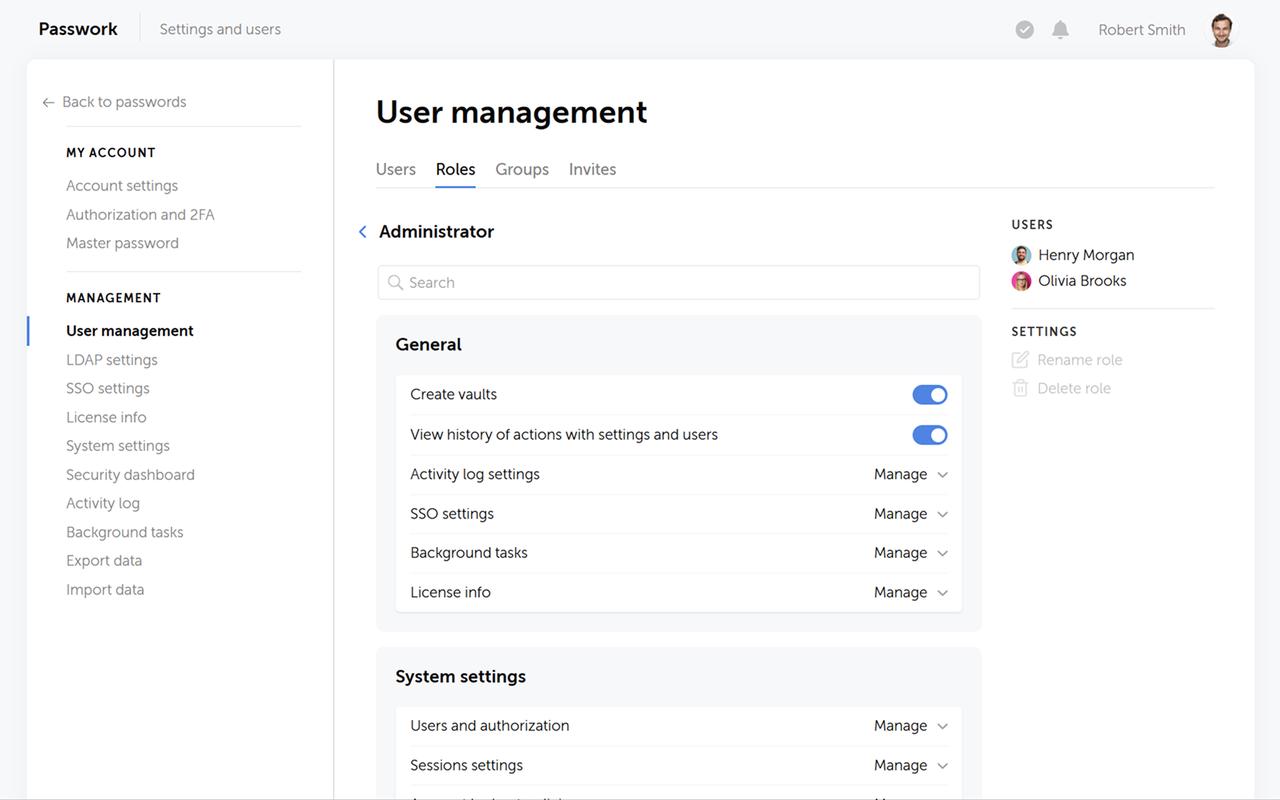This screenshot has height=800, width=1280.
Task: Open License info Manage dropdown
Action: click(910, 592)
